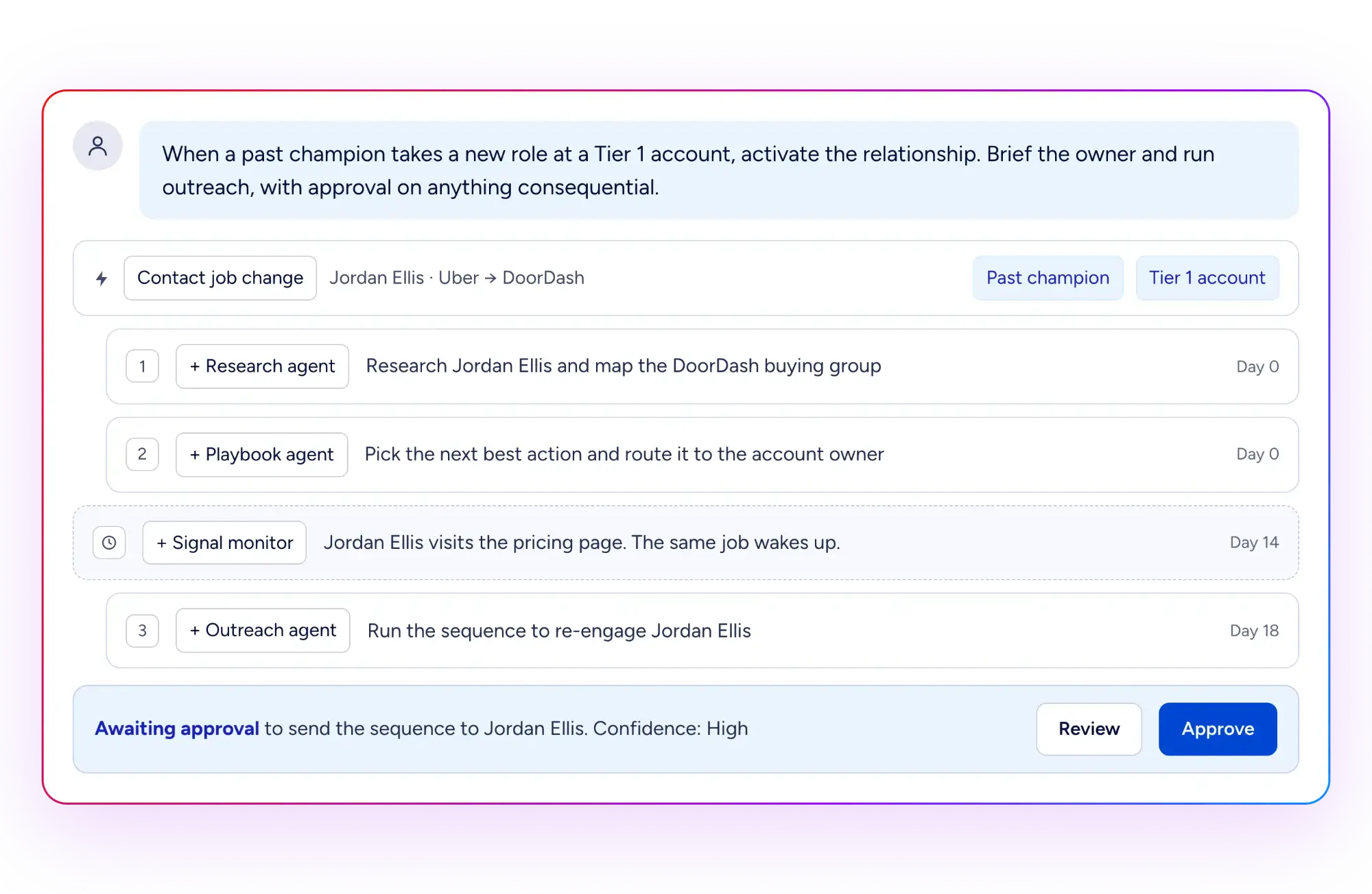This screenshot has height=894, width=1372.
Task: Click 'Run the sequence to re-engage' description
Action: (x=559, y=631)
